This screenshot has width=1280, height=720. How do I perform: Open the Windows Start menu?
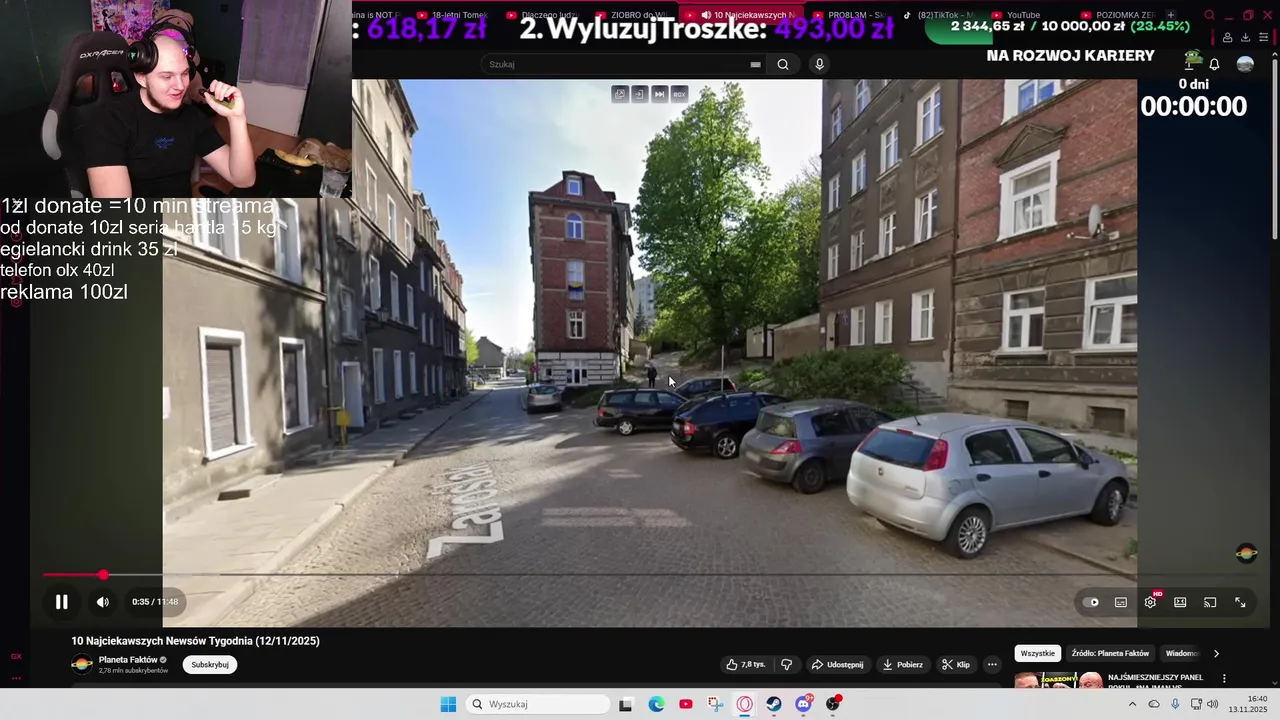448,704
